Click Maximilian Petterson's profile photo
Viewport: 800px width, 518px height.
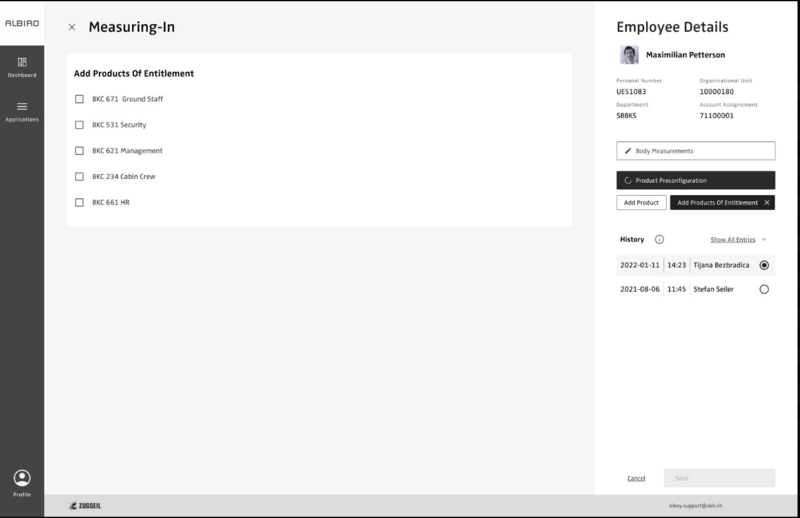coord(629,54)
